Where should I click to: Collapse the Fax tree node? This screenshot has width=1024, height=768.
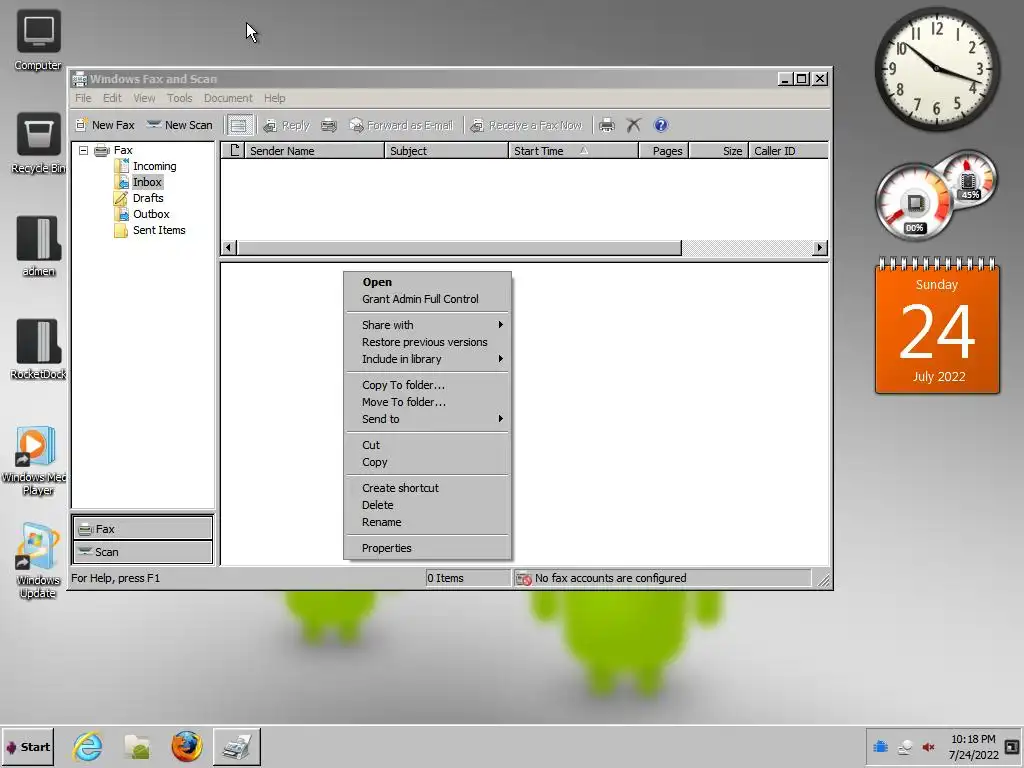click(x=84, y=150)
